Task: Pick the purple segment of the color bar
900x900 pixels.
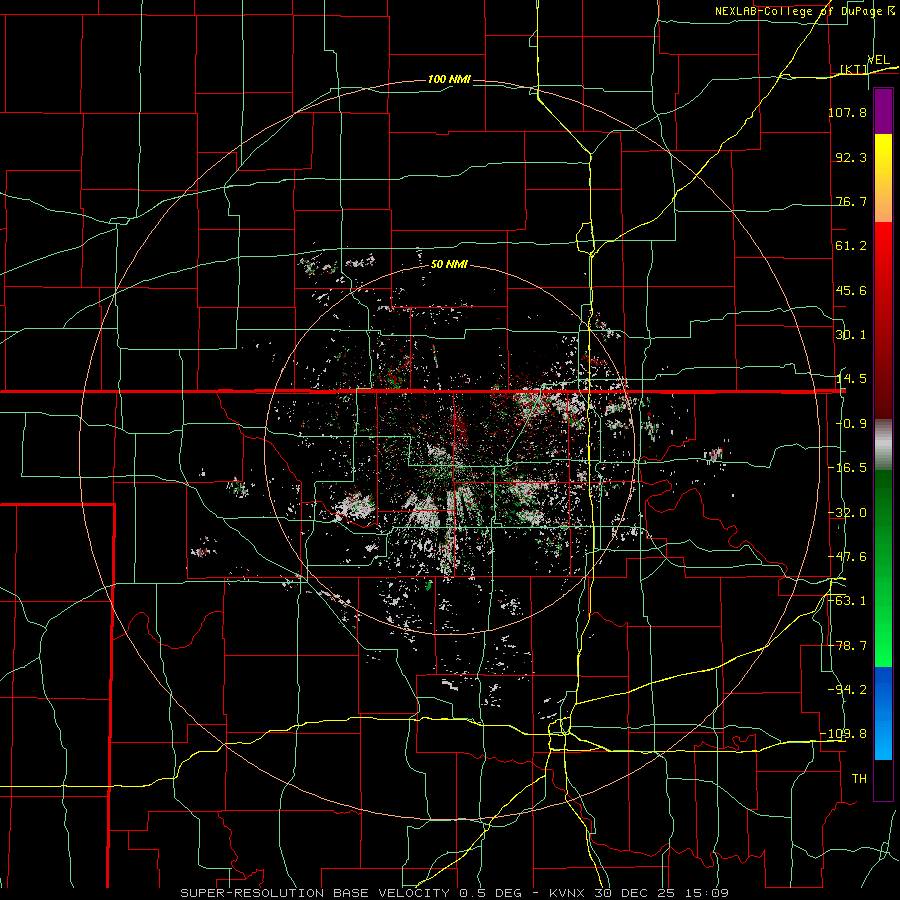Action: 883,111
